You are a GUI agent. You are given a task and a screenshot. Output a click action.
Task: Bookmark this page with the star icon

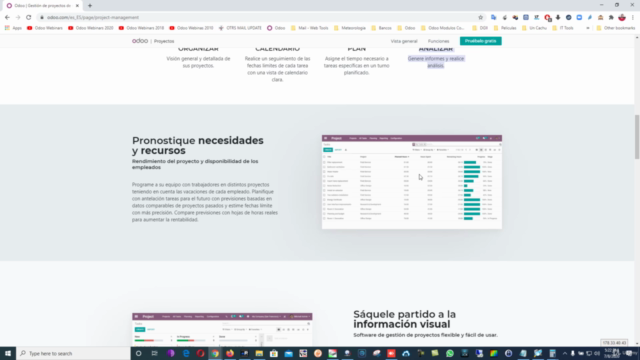[x=480, y=18]
